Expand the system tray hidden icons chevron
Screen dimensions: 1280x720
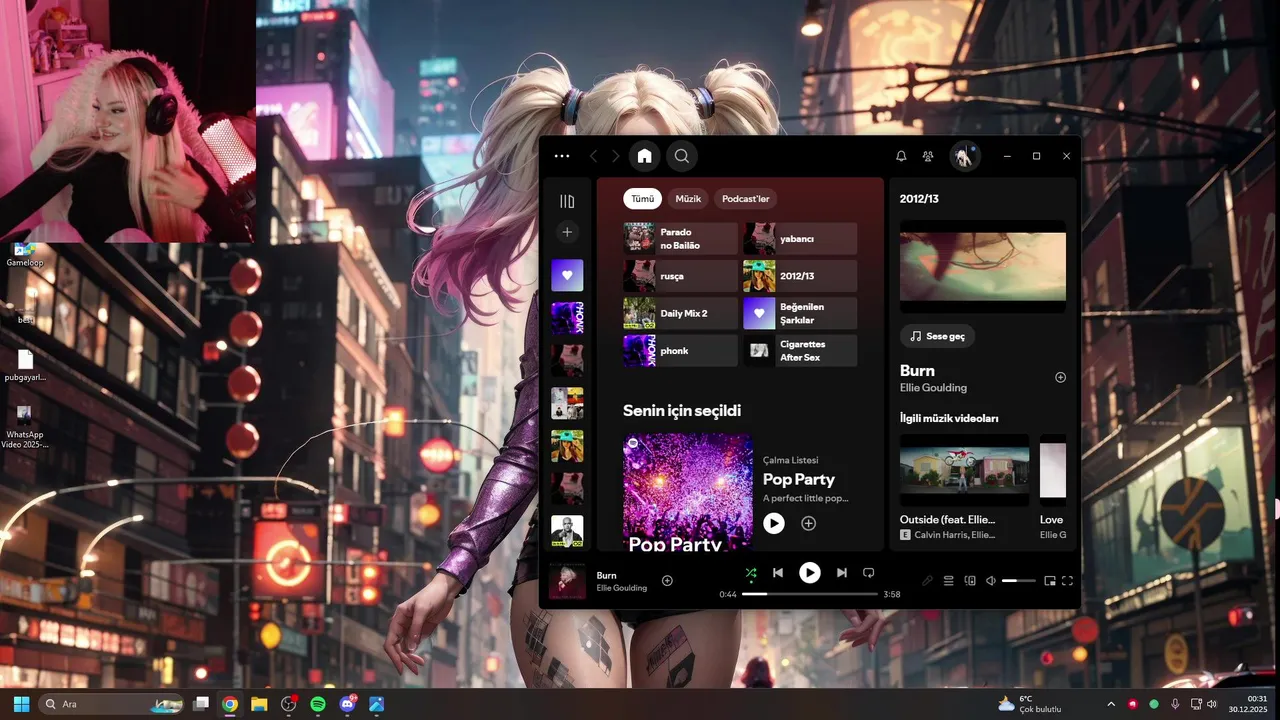coord(1111,704)
